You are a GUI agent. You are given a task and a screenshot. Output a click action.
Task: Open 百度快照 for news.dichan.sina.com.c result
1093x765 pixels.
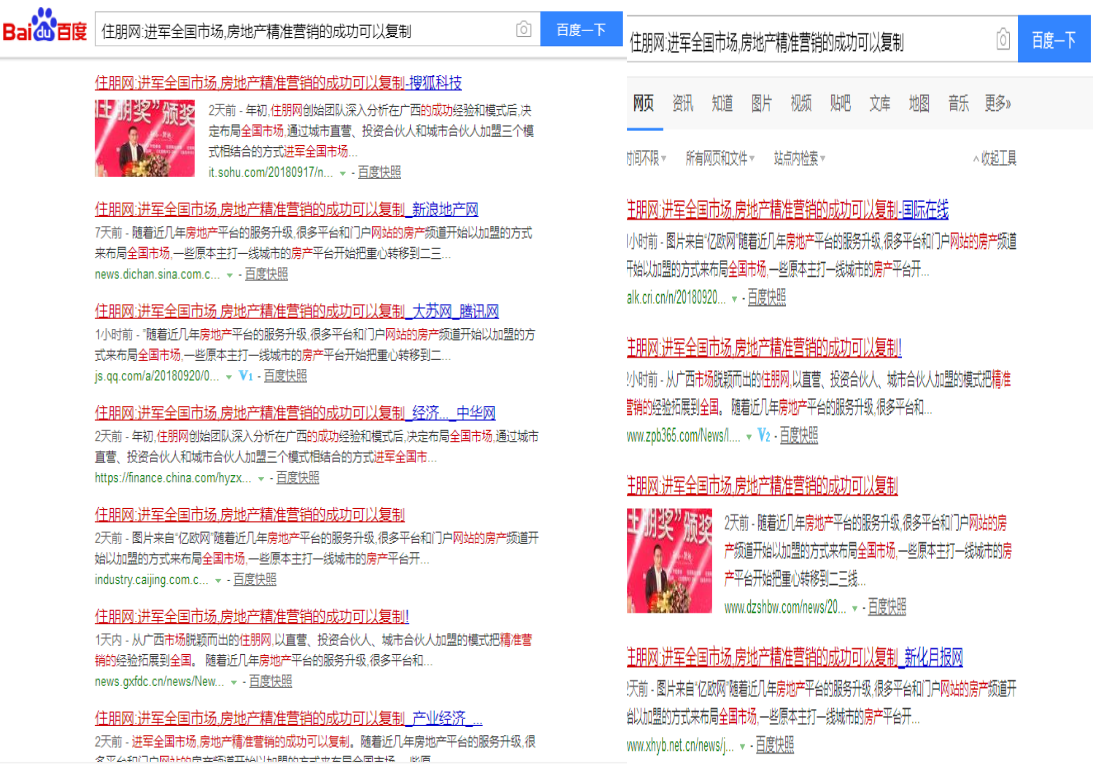[x=266, y=274]
